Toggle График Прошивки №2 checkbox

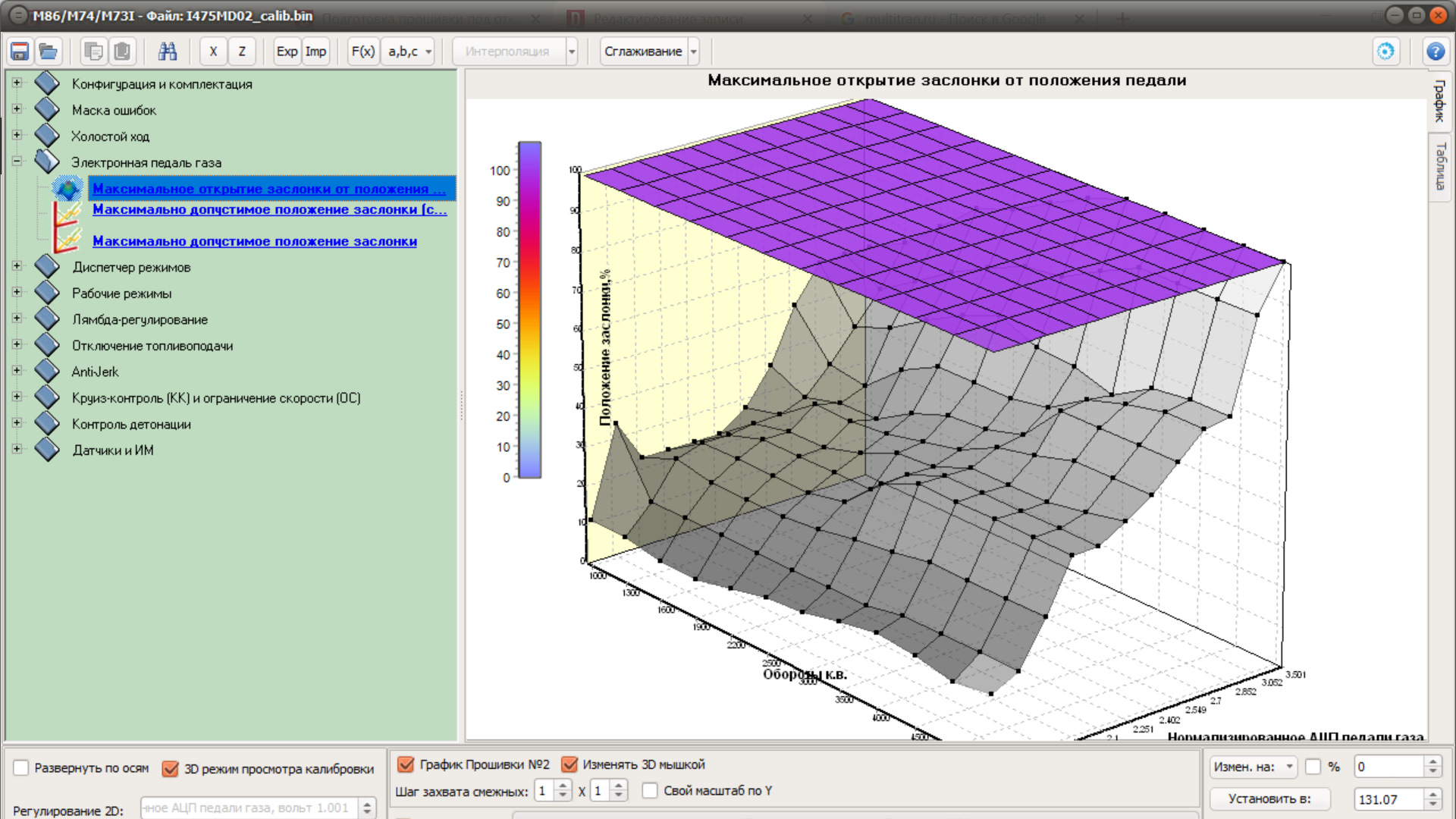click(x=406, y=764)
